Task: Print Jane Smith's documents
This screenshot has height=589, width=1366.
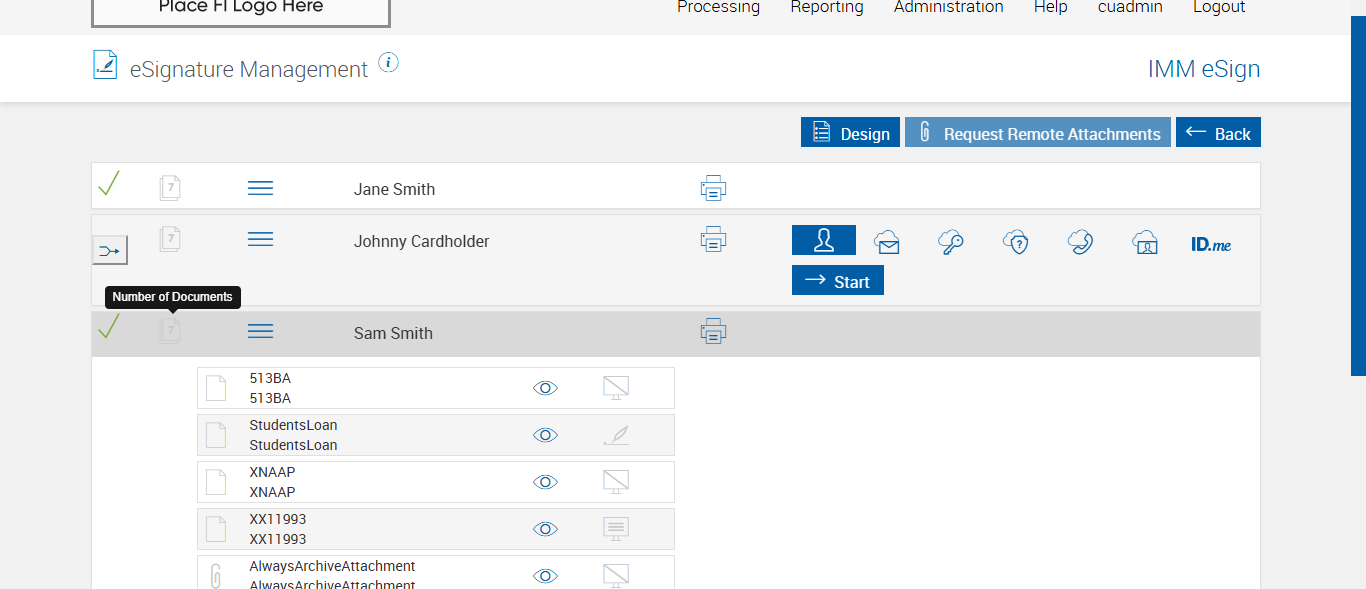Action: [713, 188]
